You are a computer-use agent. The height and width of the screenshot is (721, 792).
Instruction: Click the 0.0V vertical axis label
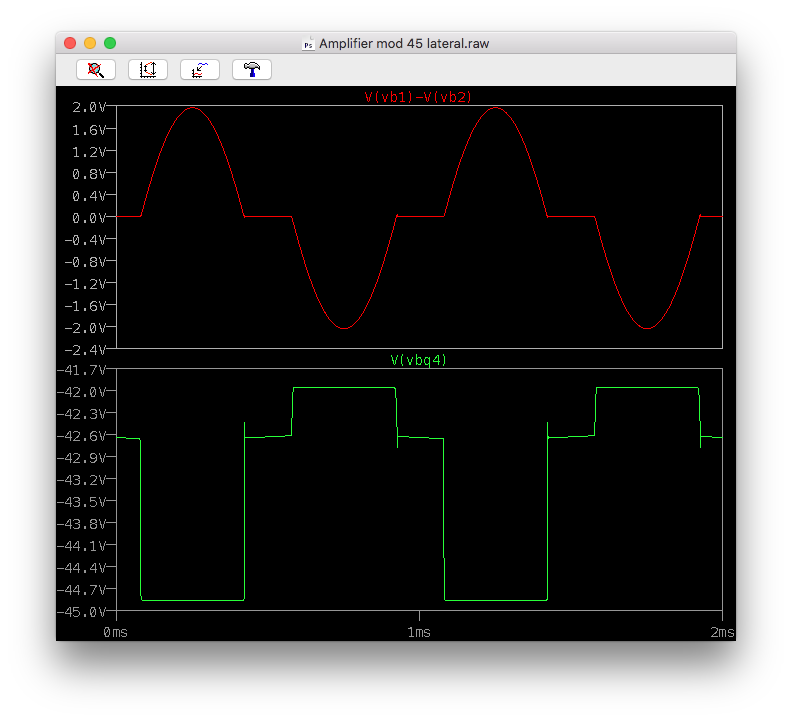tap(89, 218)
